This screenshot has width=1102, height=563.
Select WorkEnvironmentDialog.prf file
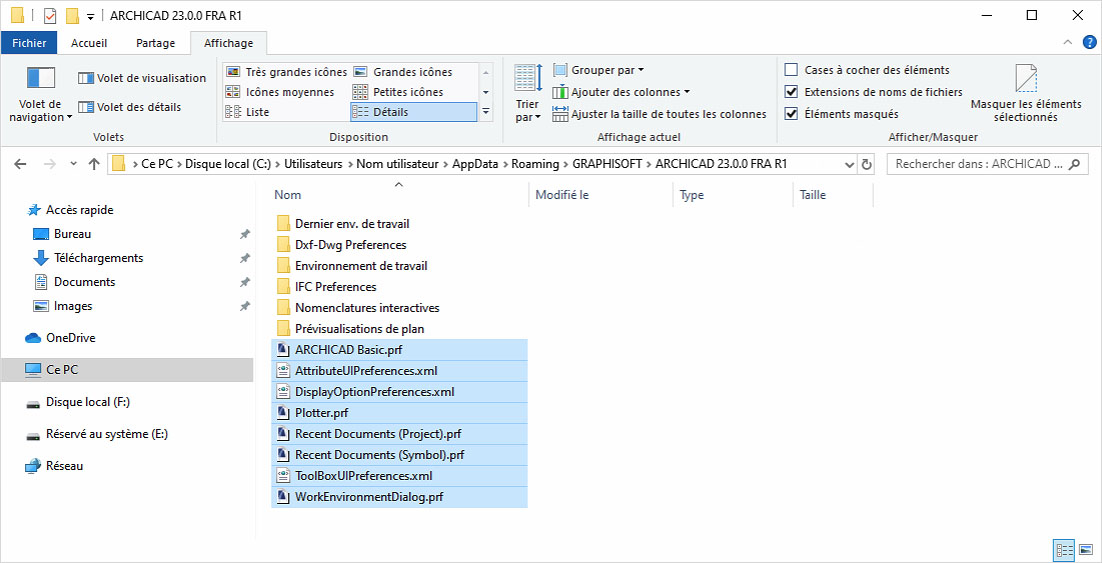pos(399,497)
